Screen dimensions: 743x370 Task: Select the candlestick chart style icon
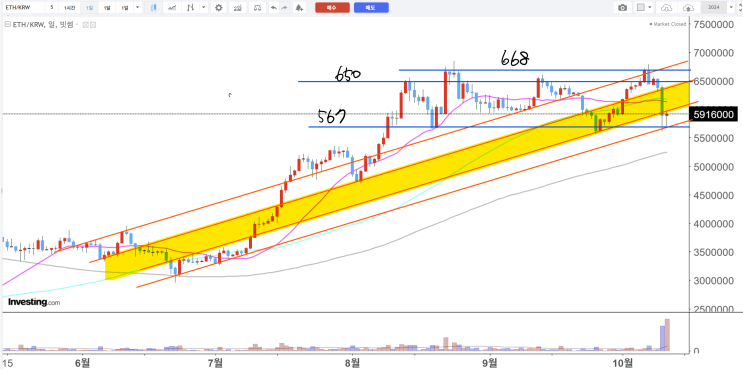154,8
